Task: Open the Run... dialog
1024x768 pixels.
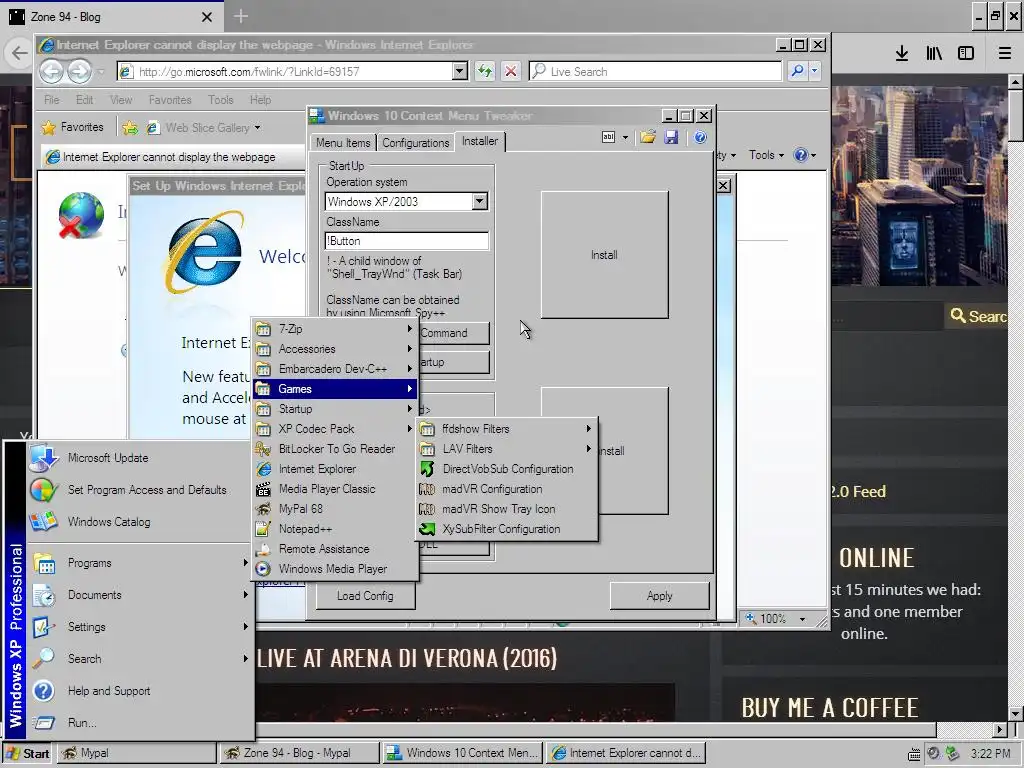Action: click(x=140, y=723)
